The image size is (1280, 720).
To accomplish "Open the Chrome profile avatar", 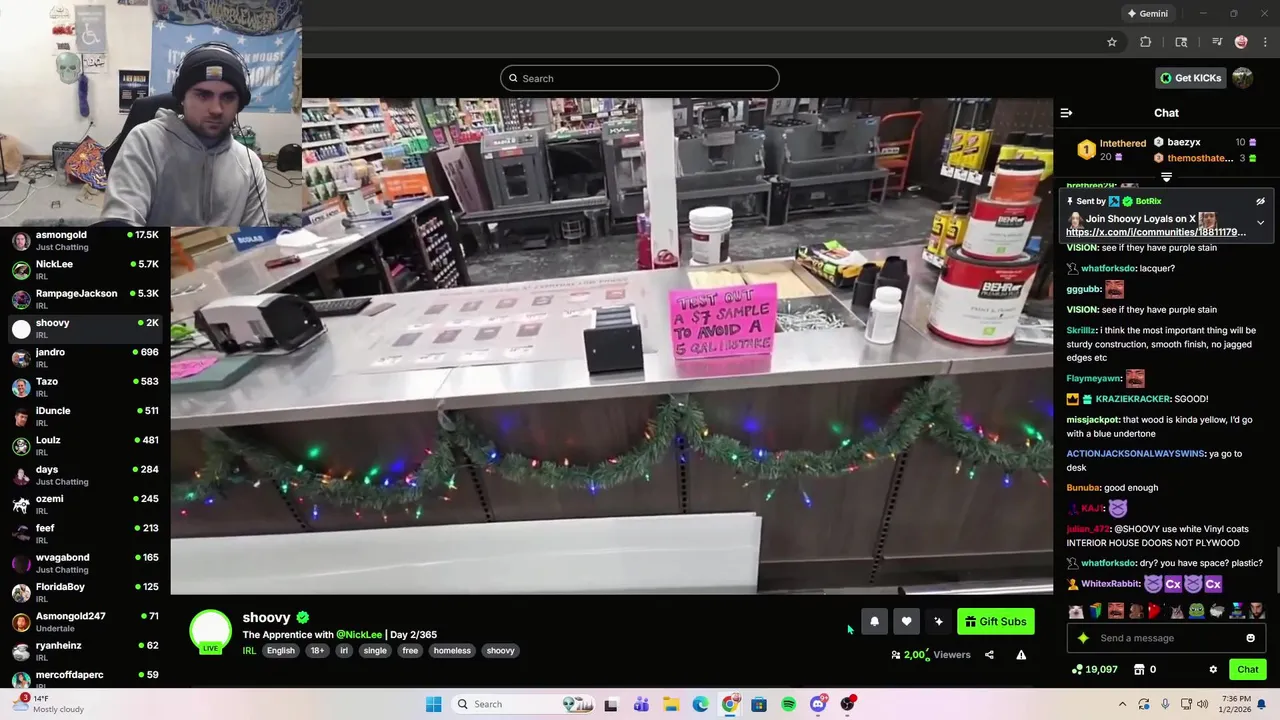I will pyautogui.click(x=1241, y=42).
